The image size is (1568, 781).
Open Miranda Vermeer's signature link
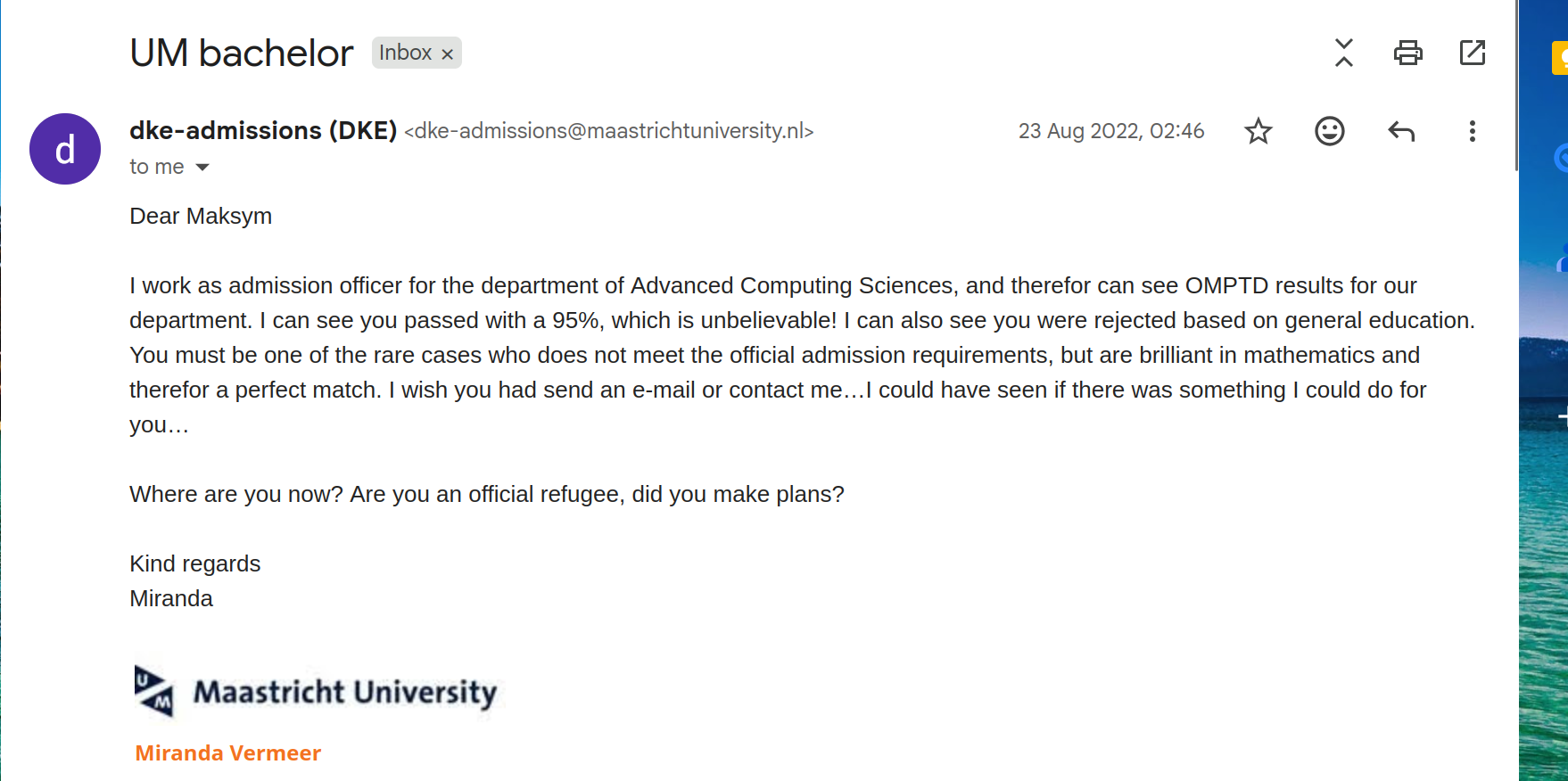(227, 753)
